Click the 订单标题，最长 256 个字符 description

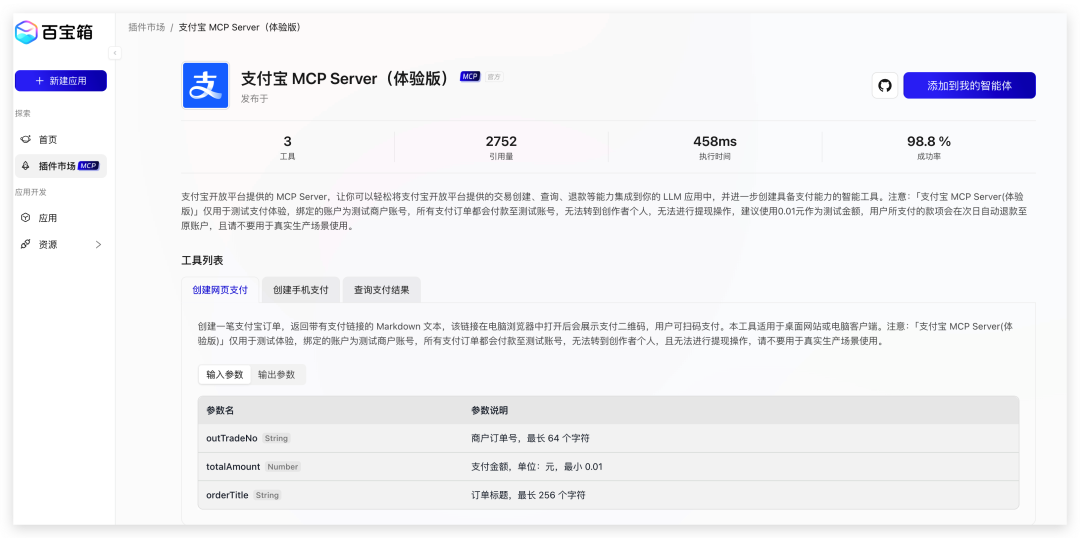pyautogui.click(x=528, y=495)
